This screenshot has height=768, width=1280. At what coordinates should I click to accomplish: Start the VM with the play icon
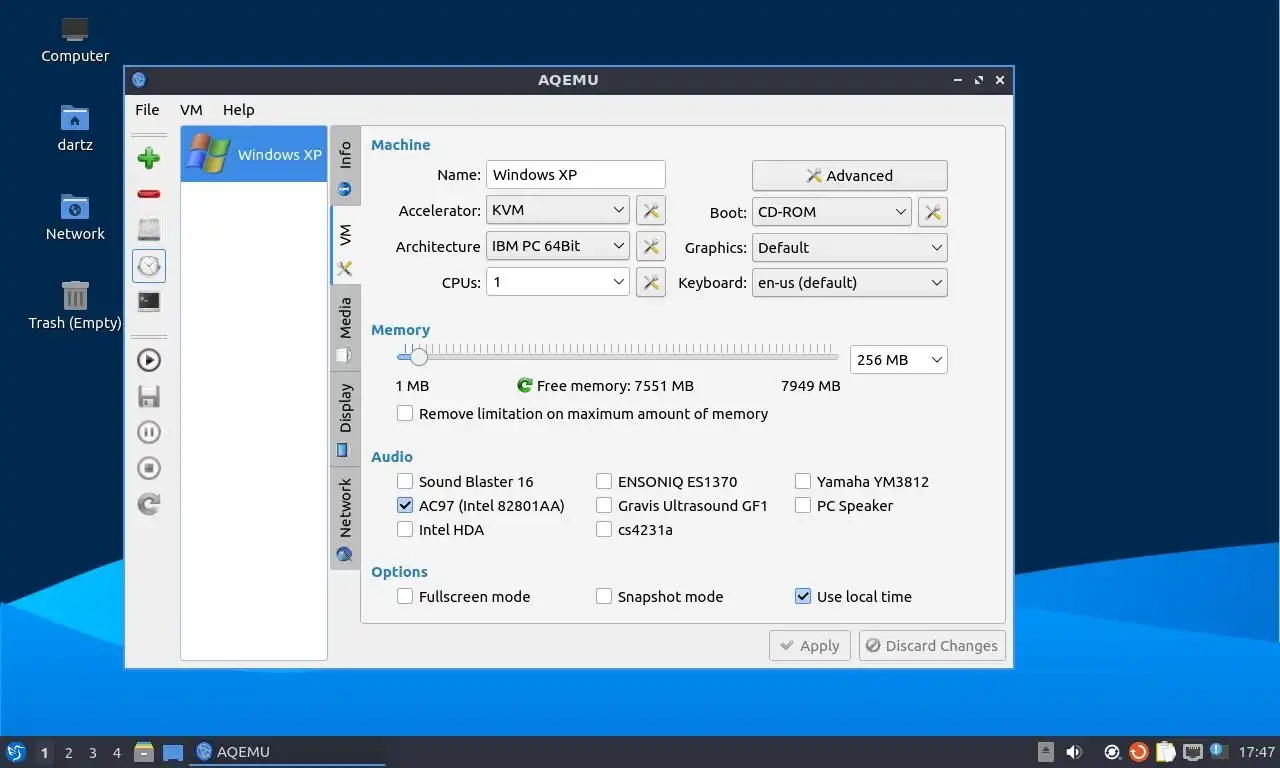pos(149,360)
